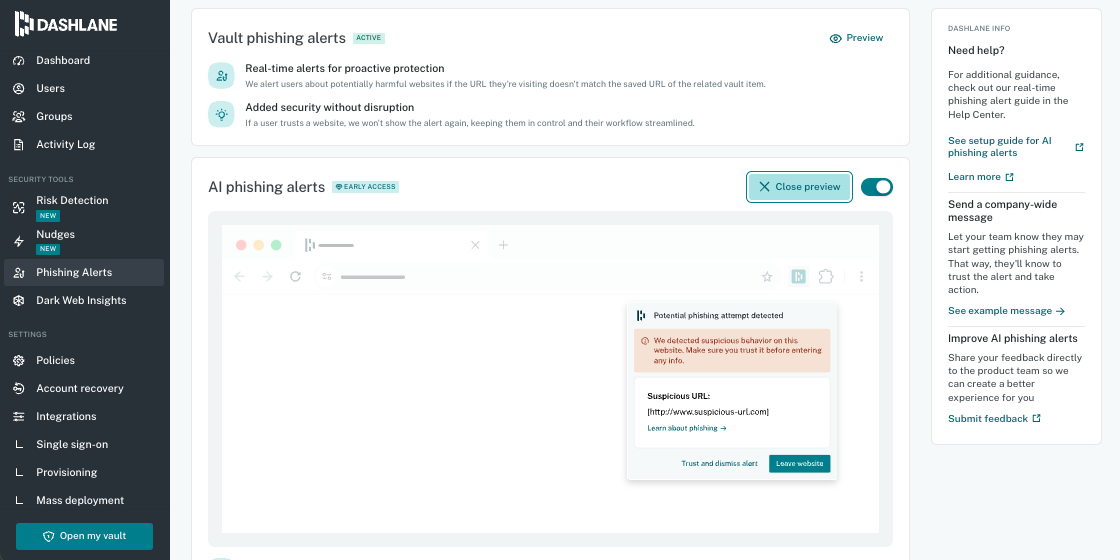Click the Phishing Alerts sidebar icon
1120x560 pixels.
[x=19, y=272]
